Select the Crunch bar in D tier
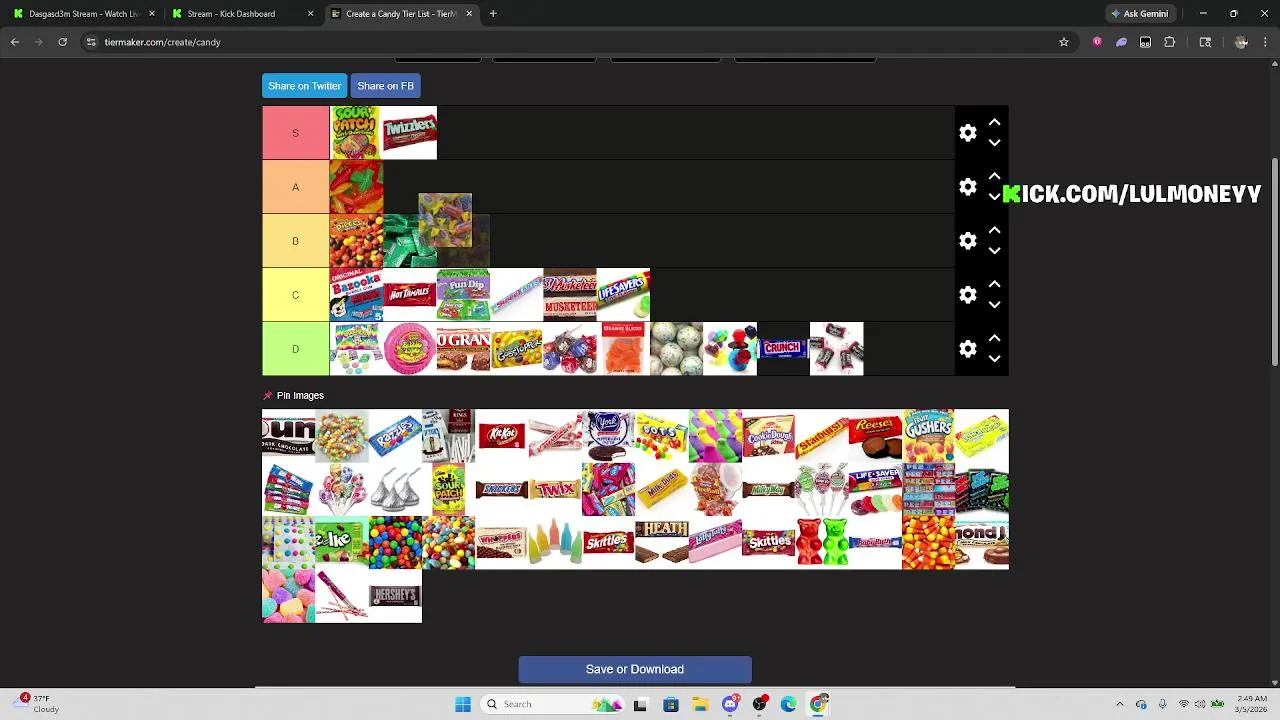The image size is (1280, 720). [x=783, y=349]
